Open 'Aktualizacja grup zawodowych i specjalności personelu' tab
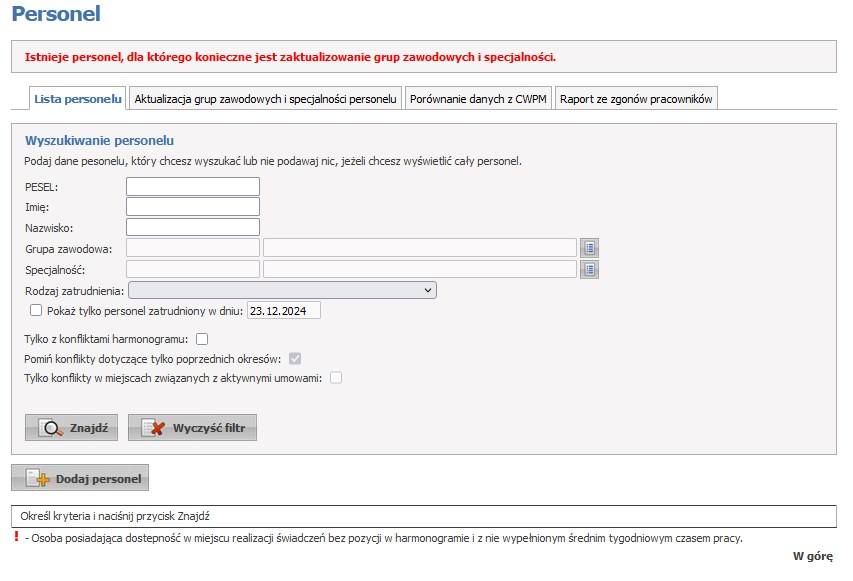Viewport: 853px width, 581px height. tap(266, 98)
